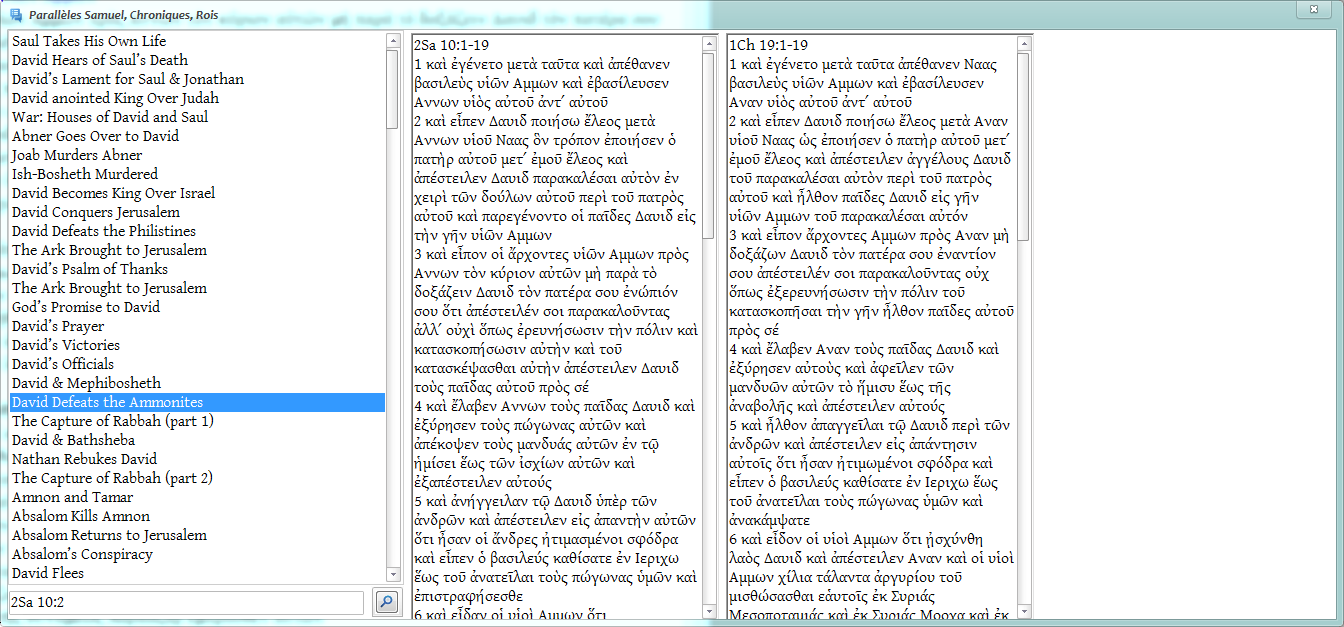This screenshot has height=627, width=1344.
Task: Click the passage list scroll down arrow
Action: [x=393, y=575]
